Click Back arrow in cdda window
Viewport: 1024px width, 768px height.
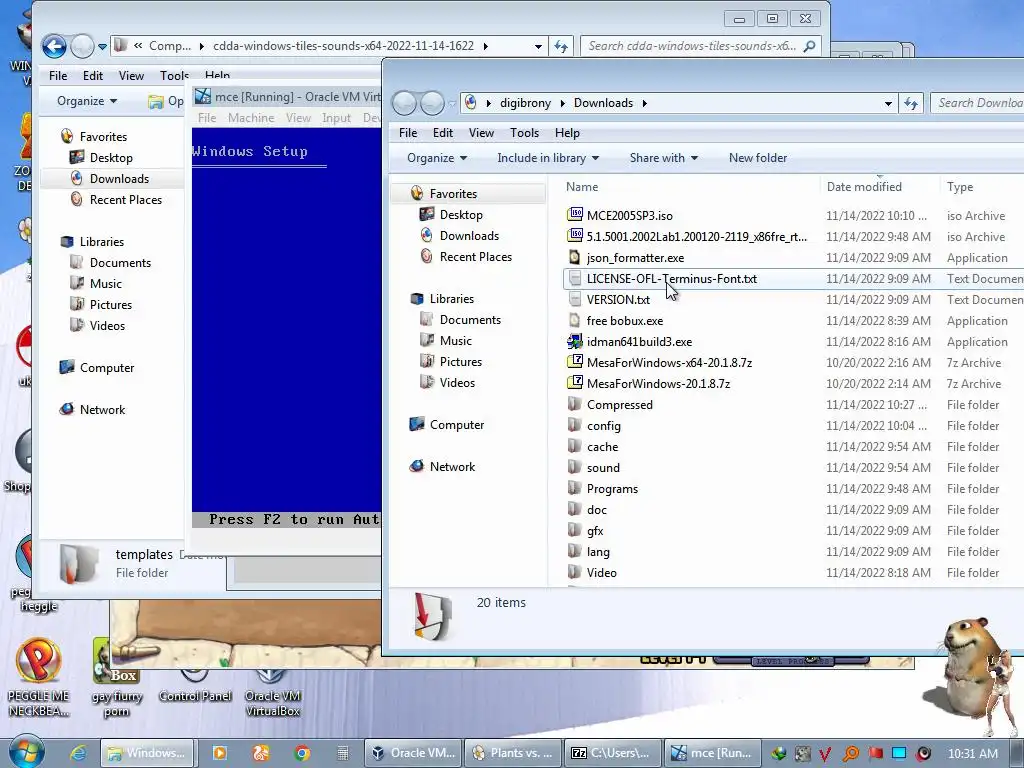(54, 46)
